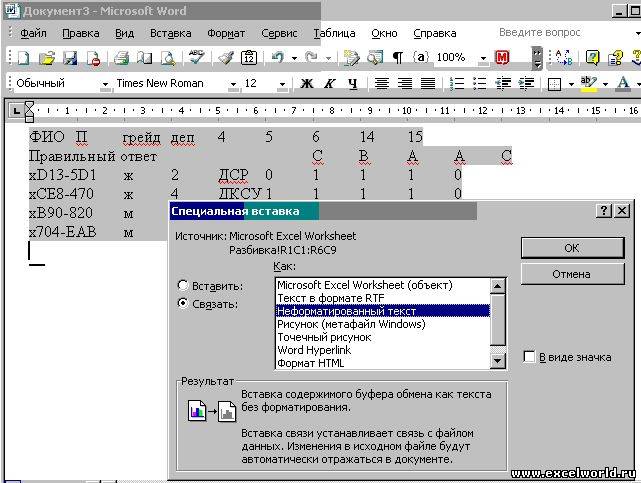Open the font dropdown Times New Roman
Viewport: 641px width, 483px height.
(233, 84)
